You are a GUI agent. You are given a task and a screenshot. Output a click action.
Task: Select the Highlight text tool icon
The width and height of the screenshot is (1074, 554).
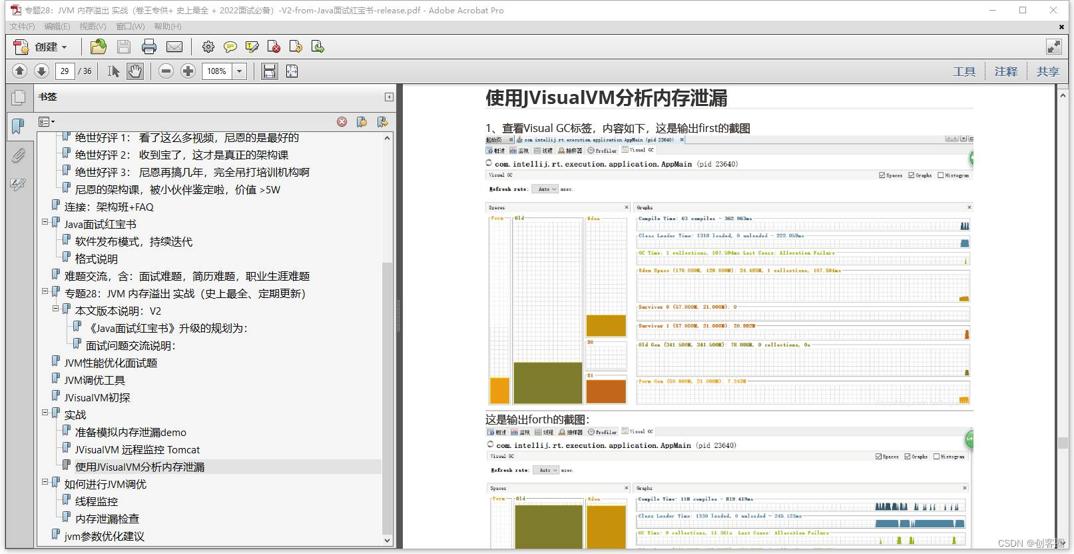point(252,47)
